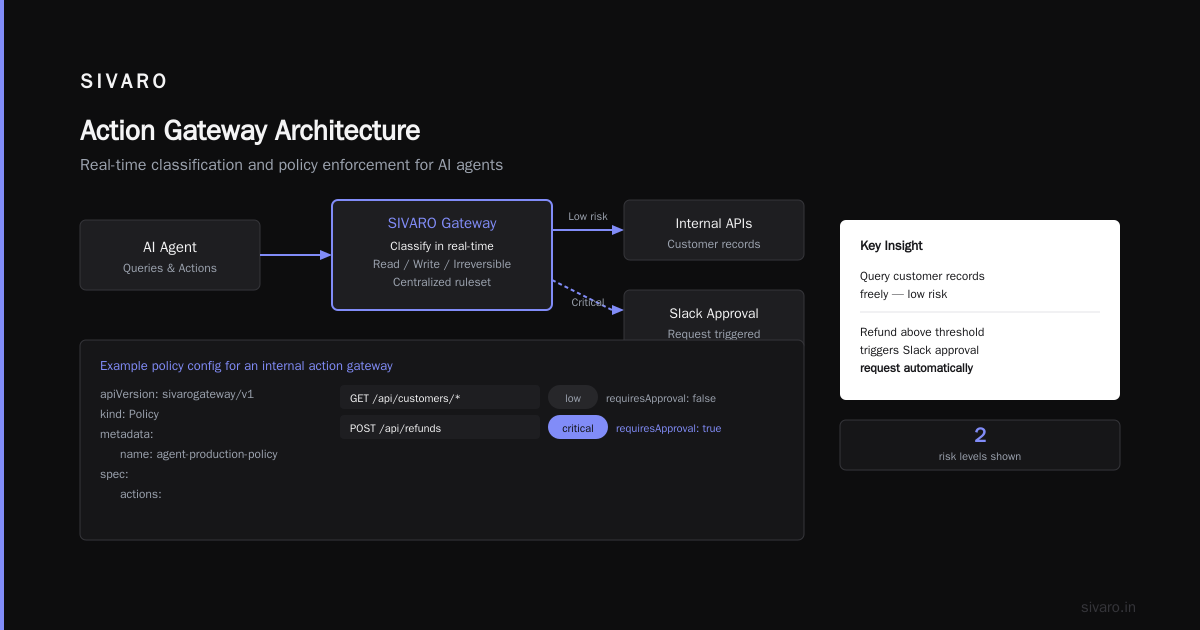Click the 'Example policy config' heading
This screenshot has width=1200, height=630.
pos(247,366)
